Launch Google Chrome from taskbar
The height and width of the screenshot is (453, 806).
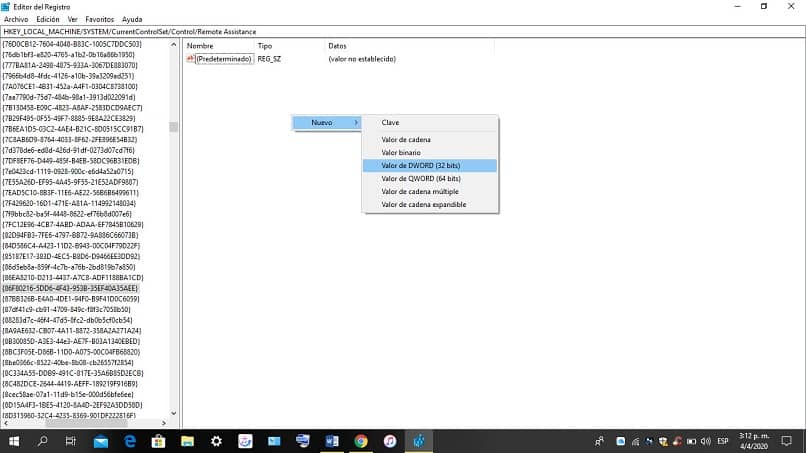(x=361, y=441)
